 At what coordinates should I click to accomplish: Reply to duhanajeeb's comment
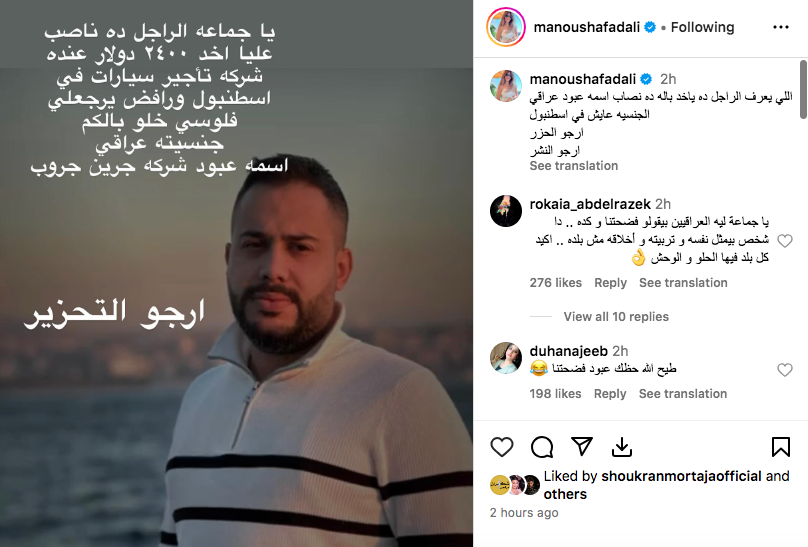coord(610,394)
